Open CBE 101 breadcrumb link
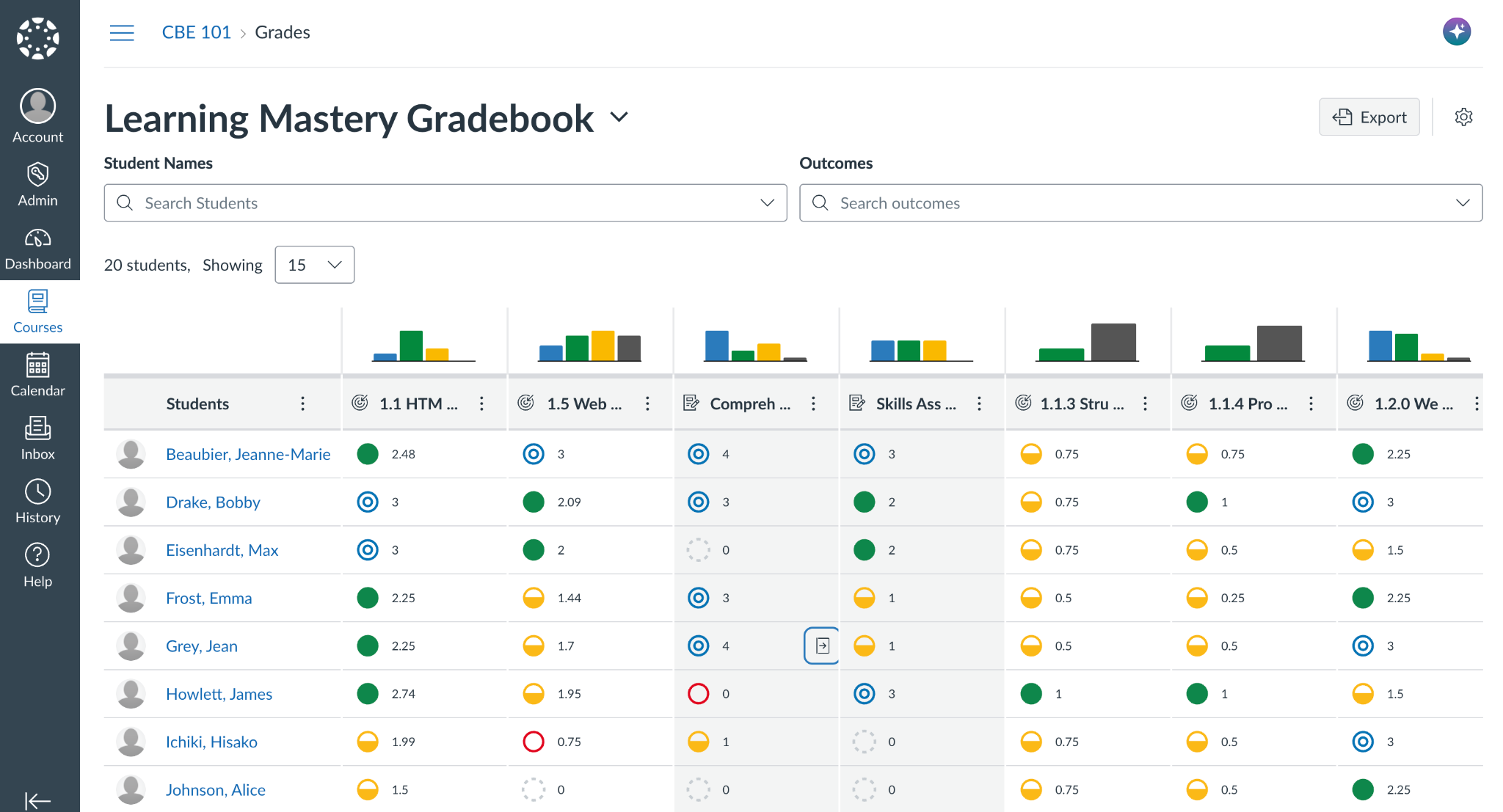This screenshot has height=812, width=1503. (x=196, y=32)
